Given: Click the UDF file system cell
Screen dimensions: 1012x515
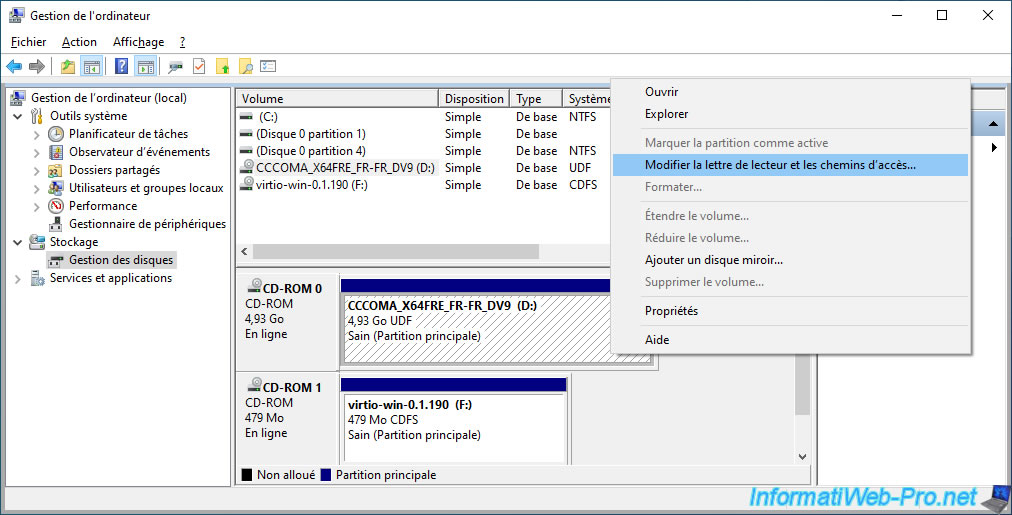Looking at the screenshot, I should [580, 168].
